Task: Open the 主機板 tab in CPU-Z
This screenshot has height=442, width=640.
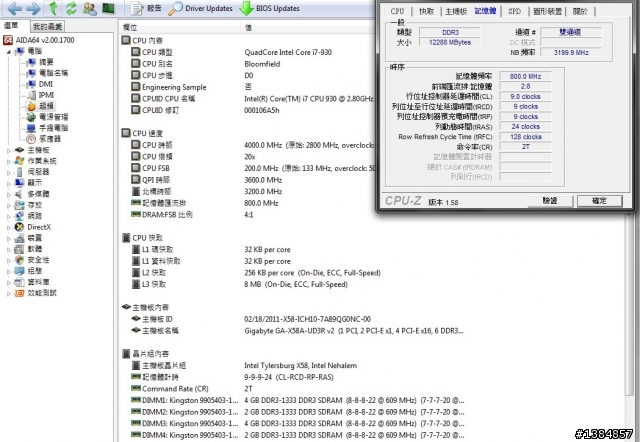Action: click(x=456, y=11)
